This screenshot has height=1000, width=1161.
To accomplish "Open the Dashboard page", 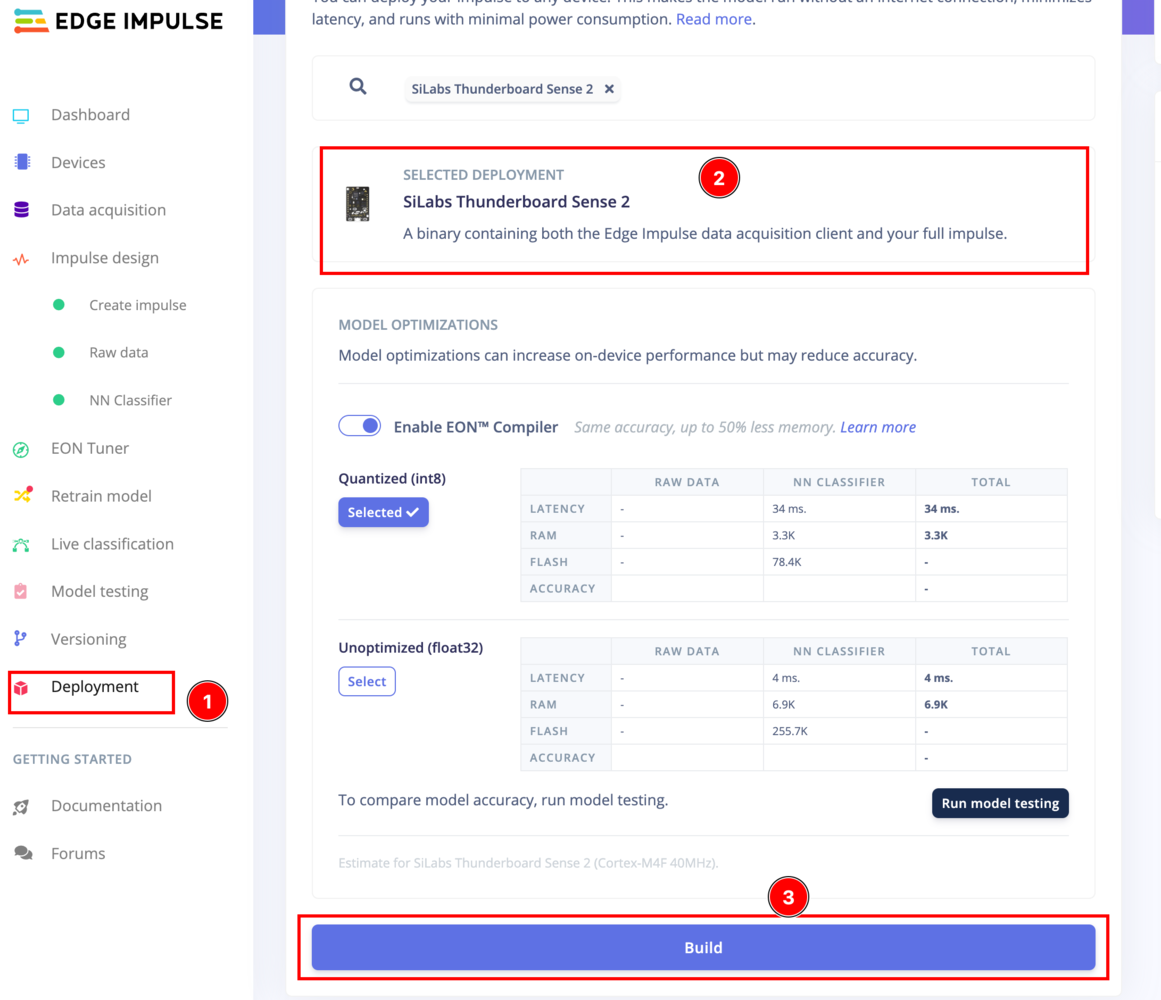I will (90, 115).
